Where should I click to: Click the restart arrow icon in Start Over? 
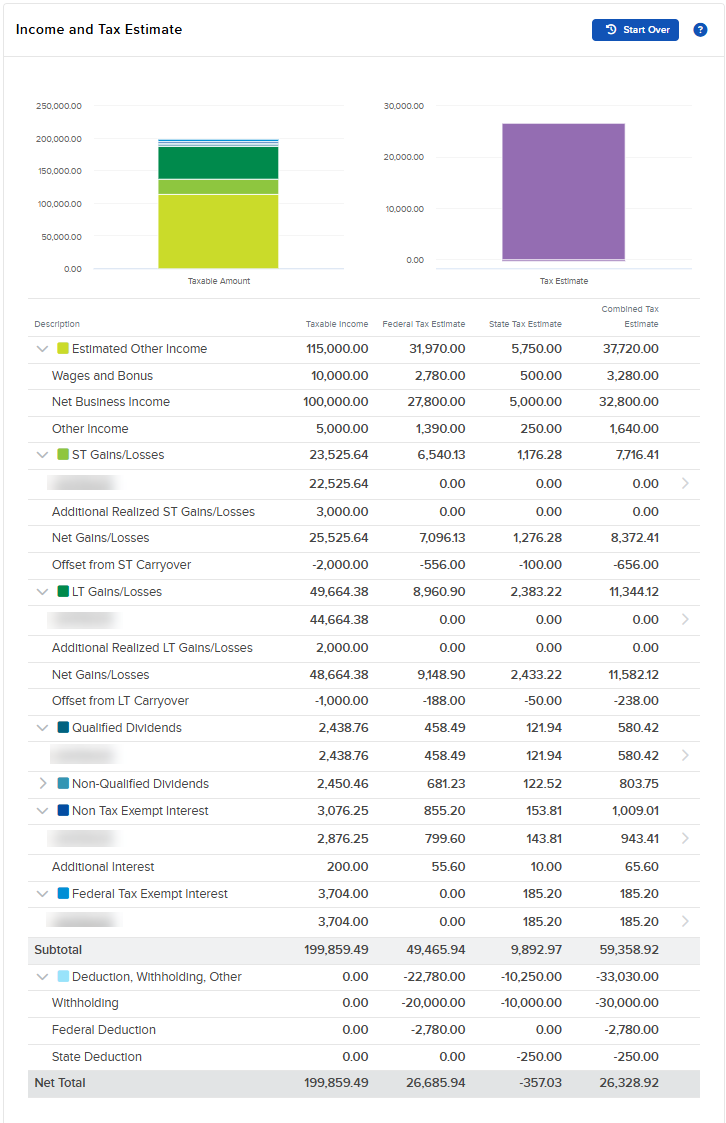[x=610, y=30]
